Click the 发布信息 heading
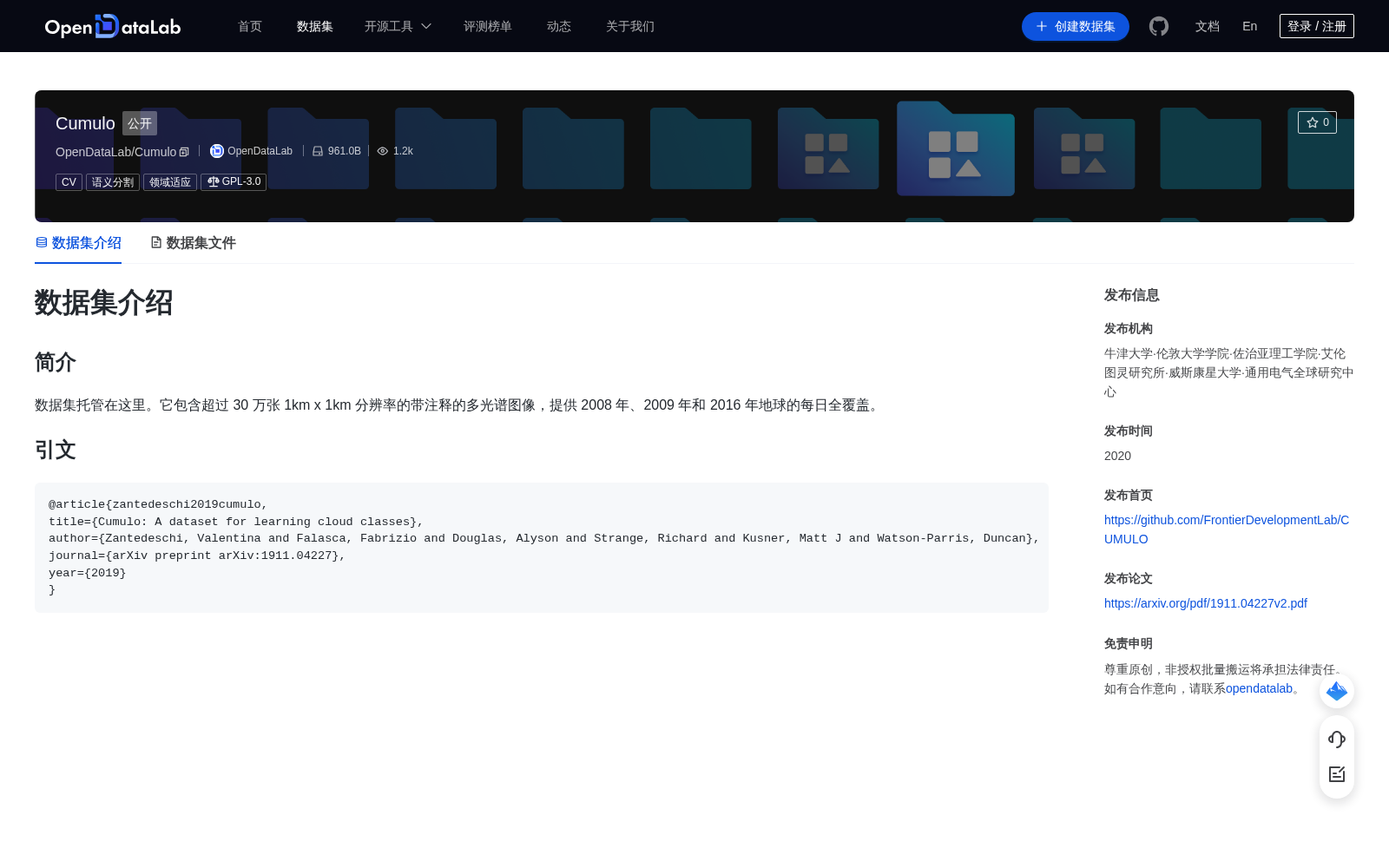Viewport: 1389px width, 868px height. pos(1132,295)
